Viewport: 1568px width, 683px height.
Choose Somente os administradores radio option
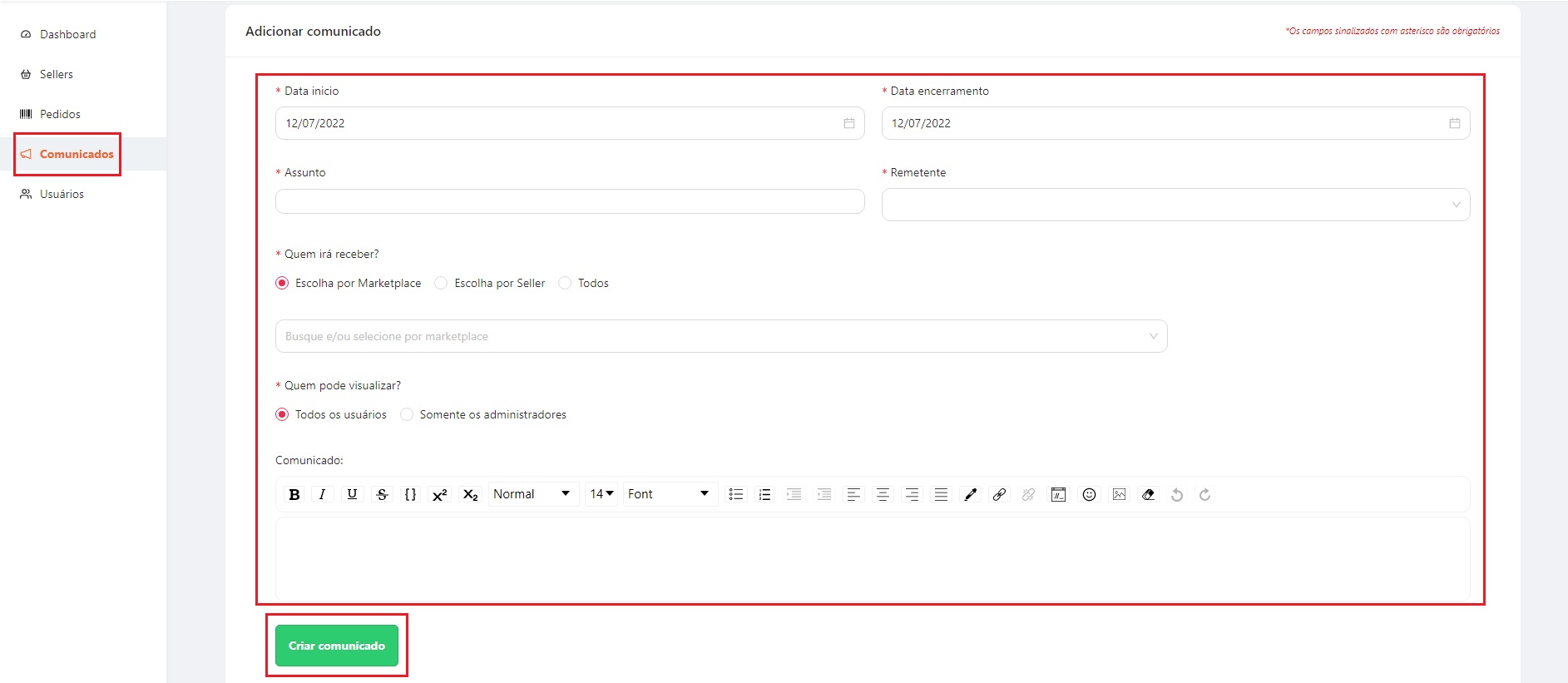(x=407, y=414)
